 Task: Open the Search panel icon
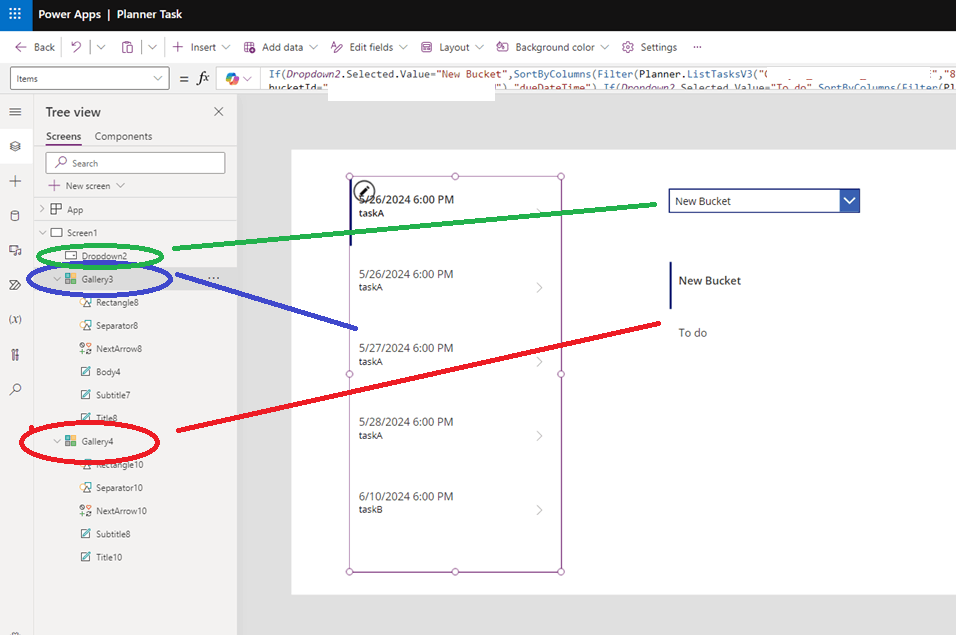15,389
